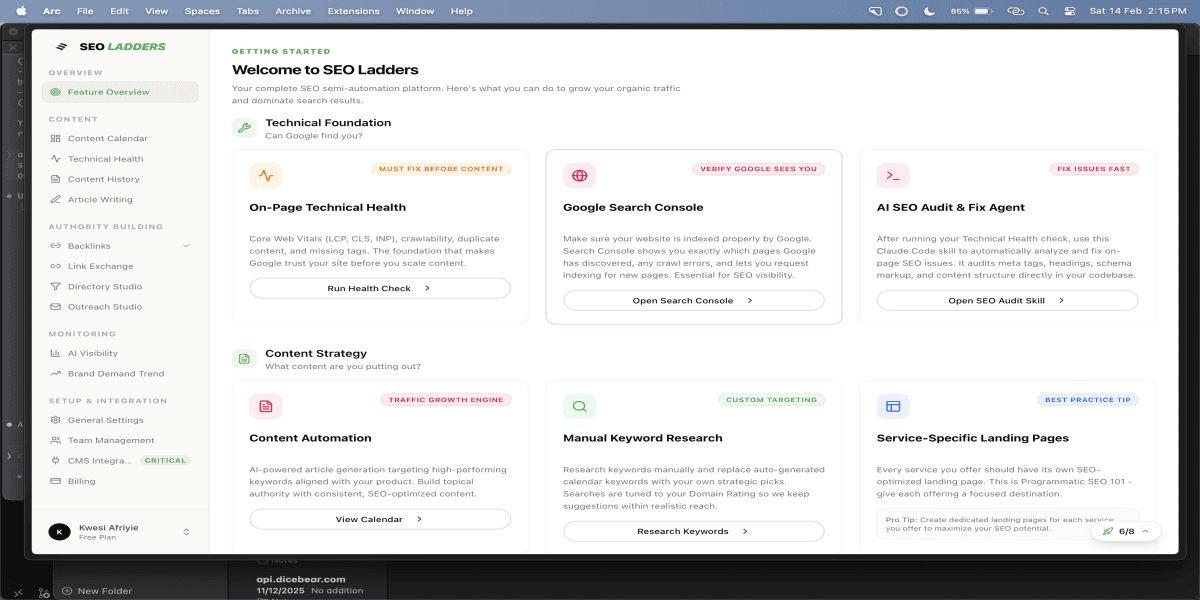Click the Content Automation document icon
Viewport: 1200px width, 600px height.
pyautogui.click(x=266, y=406)
